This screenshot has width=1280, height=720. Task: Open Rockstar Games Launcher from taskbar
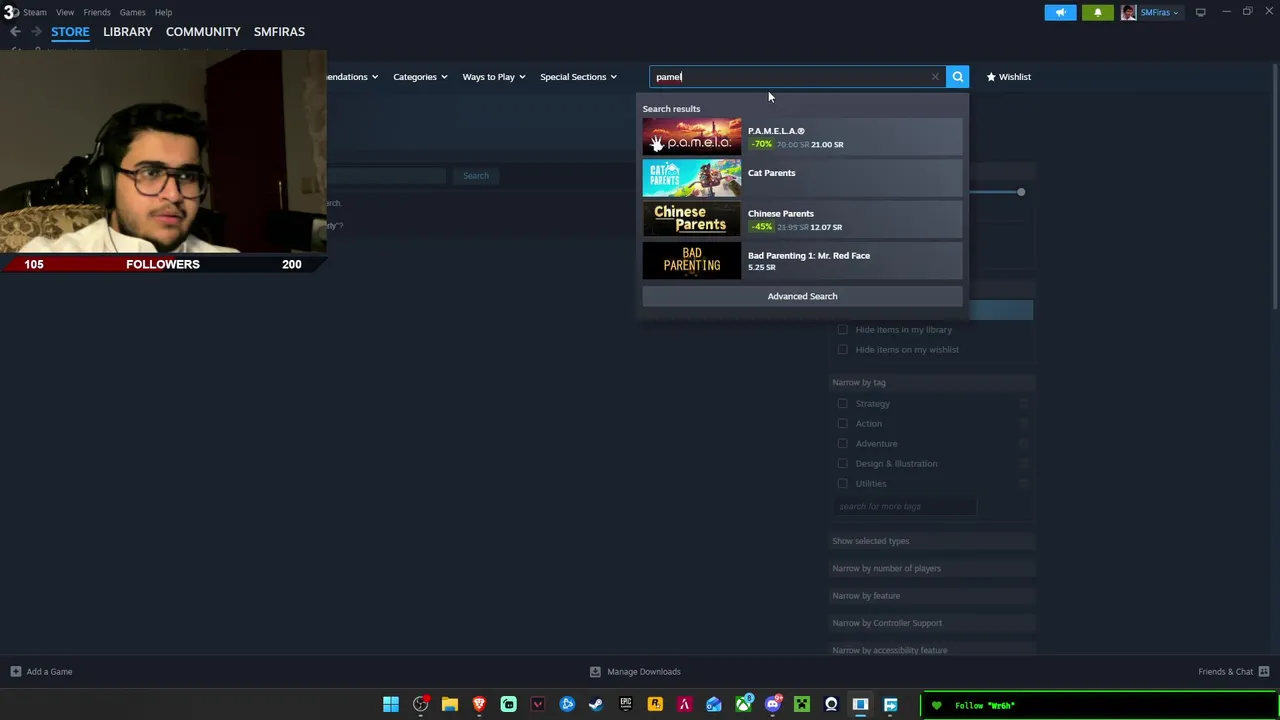pyautogui.click(x=655, y=705)
